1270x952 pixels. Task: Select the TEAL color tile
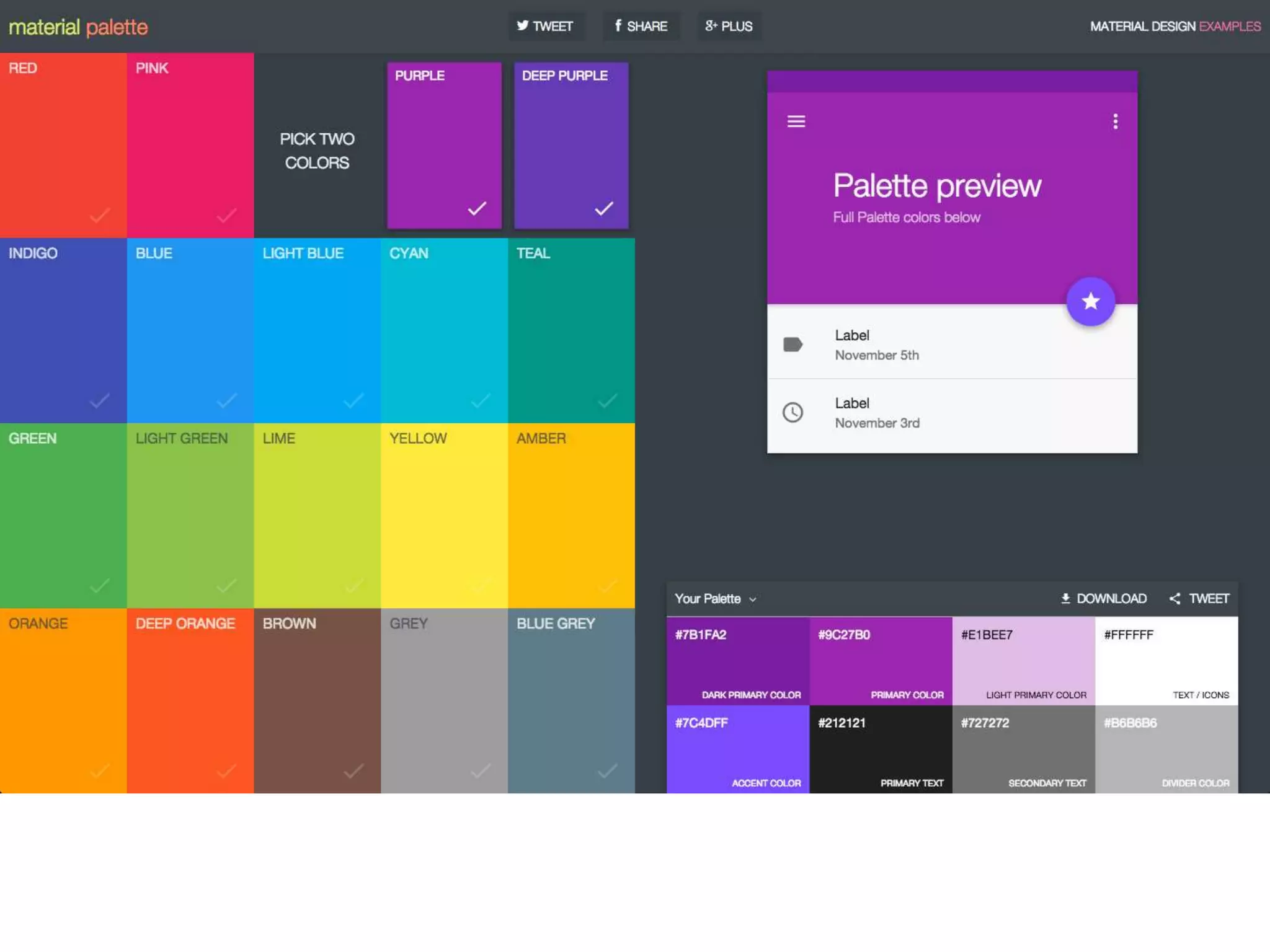coord(571,330)
